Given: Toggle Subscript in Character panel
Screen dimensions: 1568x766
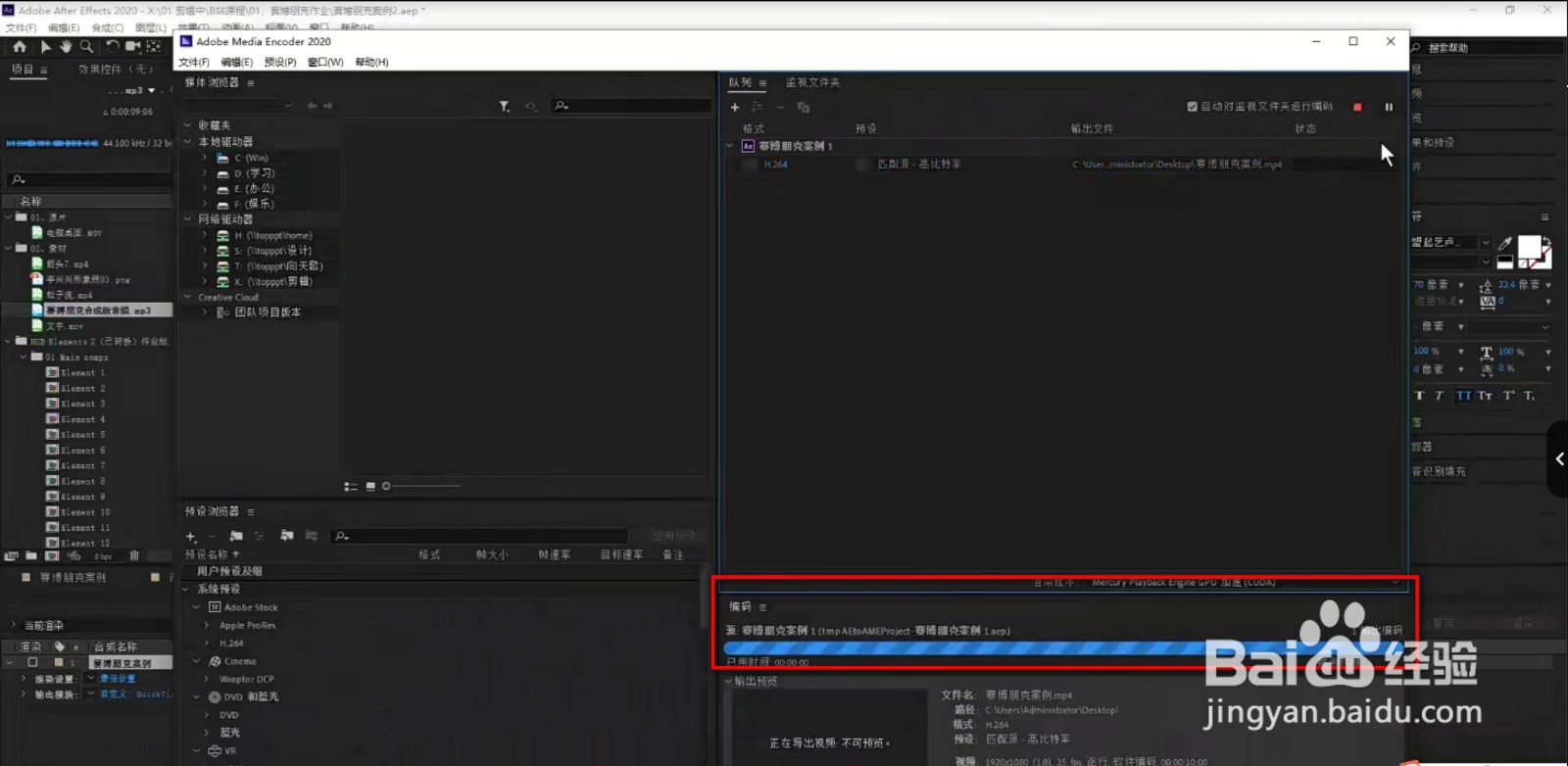Looking at the screenshot, I should tap(1529, 396).
